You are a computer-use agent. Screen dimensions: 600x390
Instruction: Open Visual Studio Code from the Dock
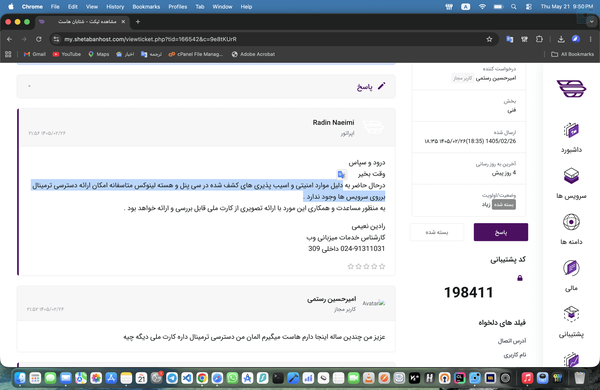pyautogui.click(x=187, y=378)
